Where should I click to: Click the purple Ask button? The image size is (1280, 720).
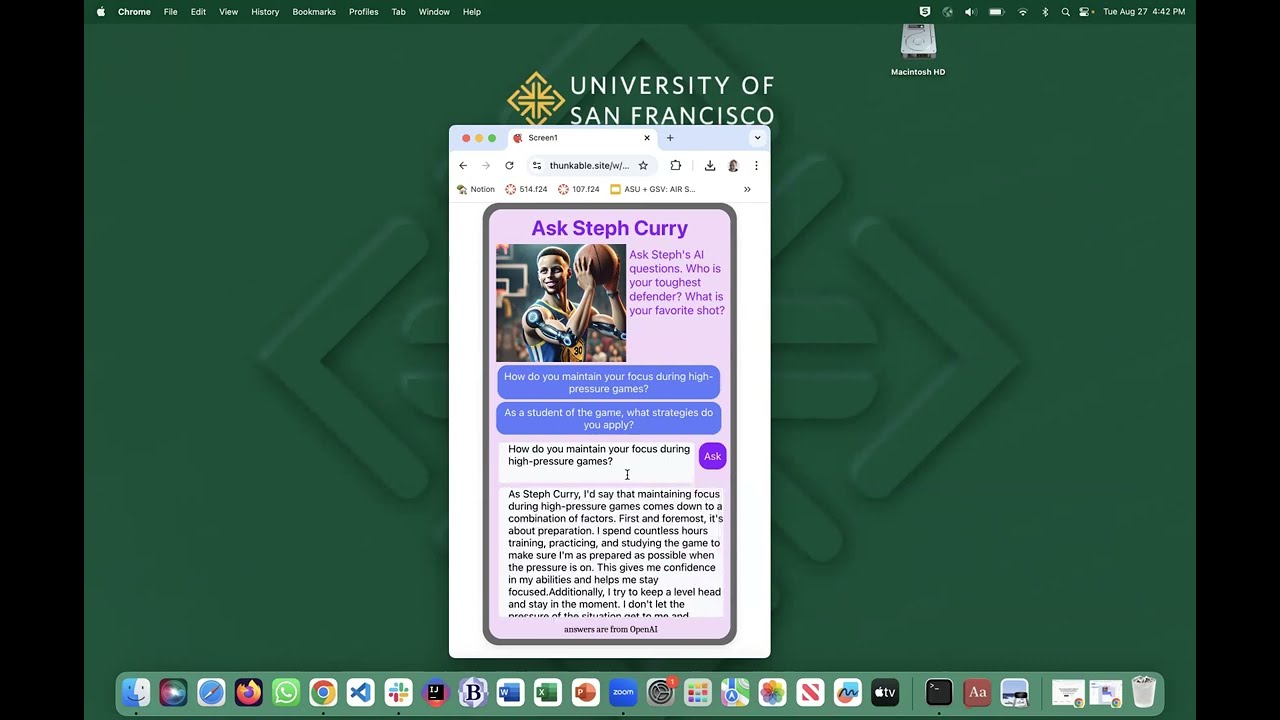pyautogui.click(x=712, y=456)
